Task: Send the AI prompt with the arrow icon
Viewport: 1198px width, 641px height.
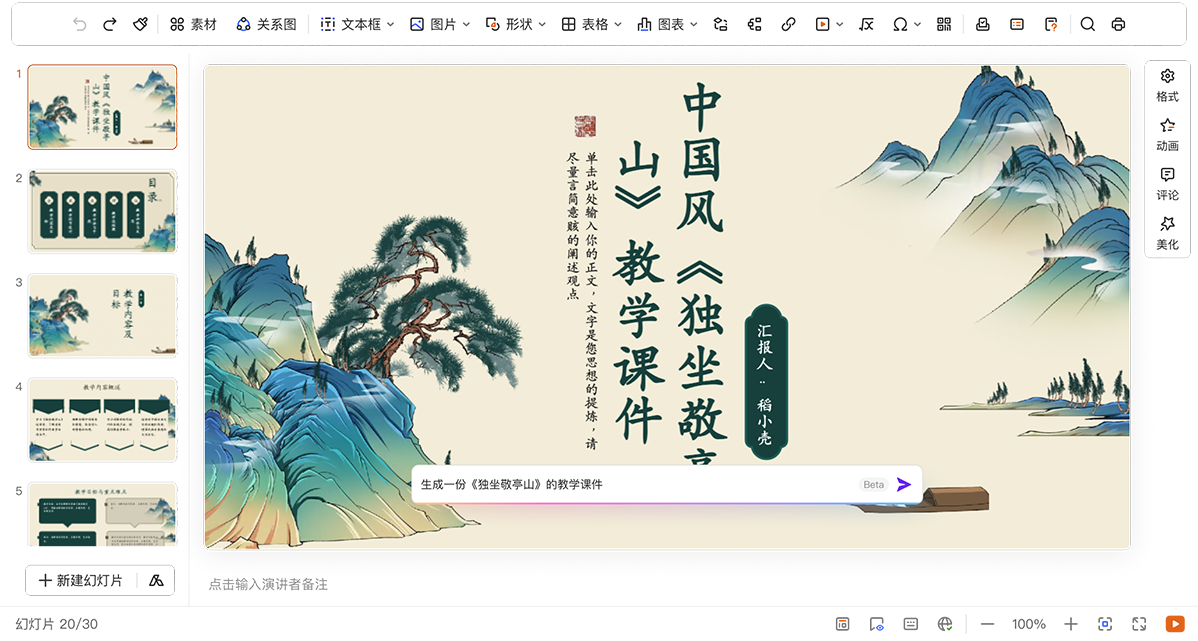Action: click(x=904, y=485)
